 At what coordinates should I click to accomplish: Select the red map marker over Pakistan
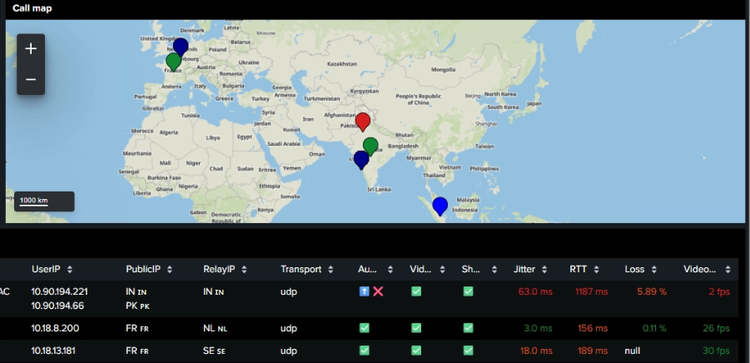point(363,122)
